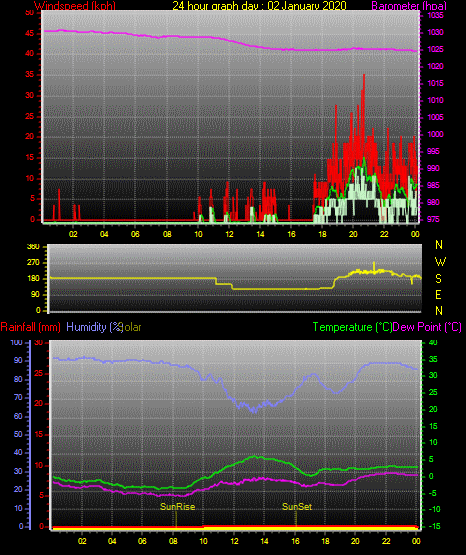Click the 'SunRise' marker label
466x555 pixels.
point(177,507)
